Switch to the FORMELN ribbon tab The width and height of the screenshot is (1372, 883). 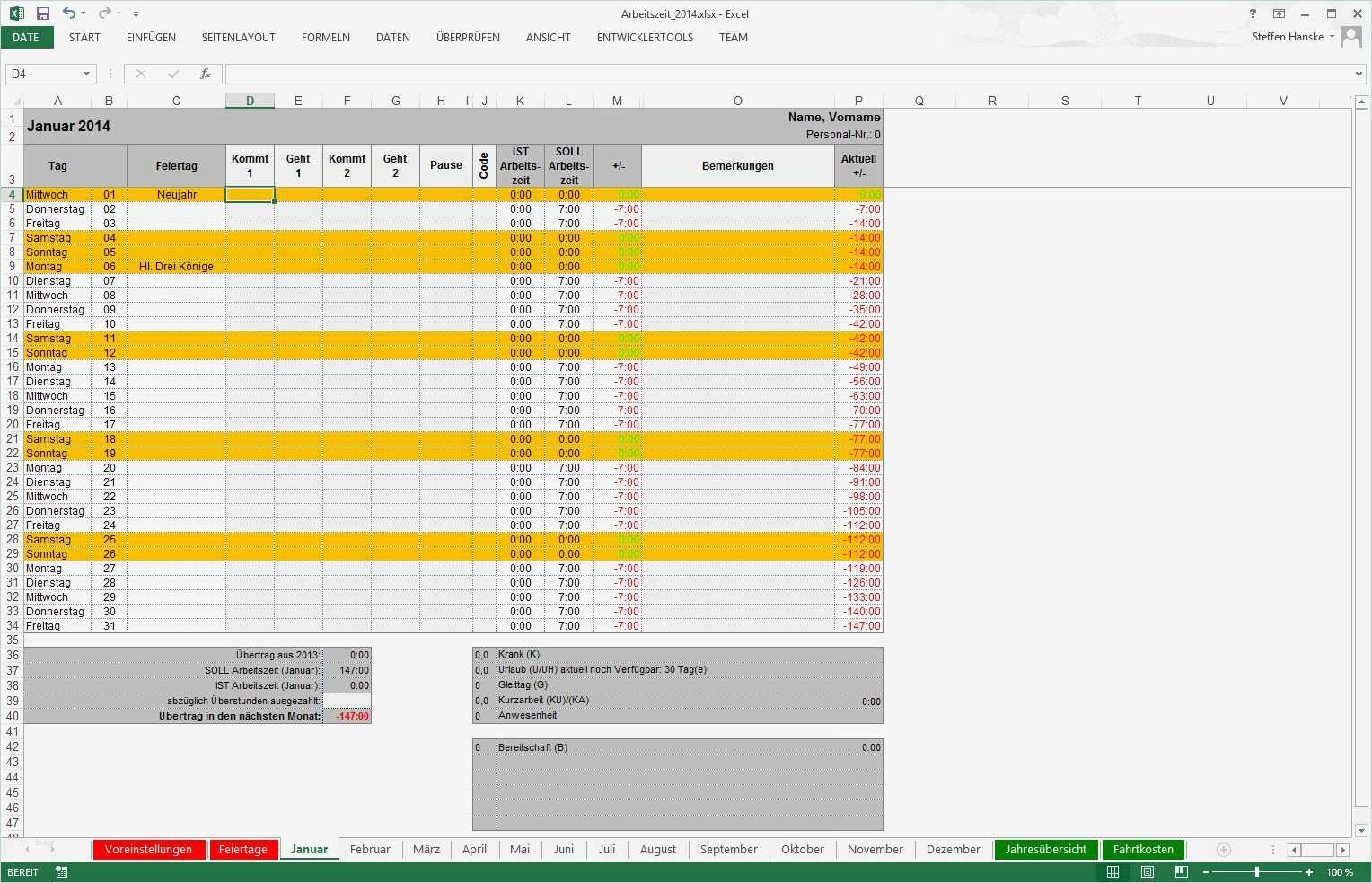pyautogui.click(x=325, y=38)
